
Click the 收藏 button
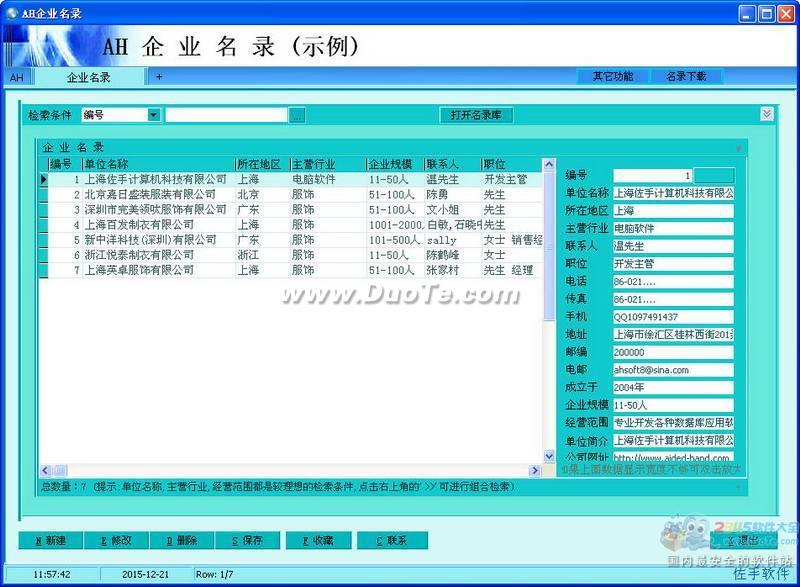pyautogui.click(x=318, y=540)
